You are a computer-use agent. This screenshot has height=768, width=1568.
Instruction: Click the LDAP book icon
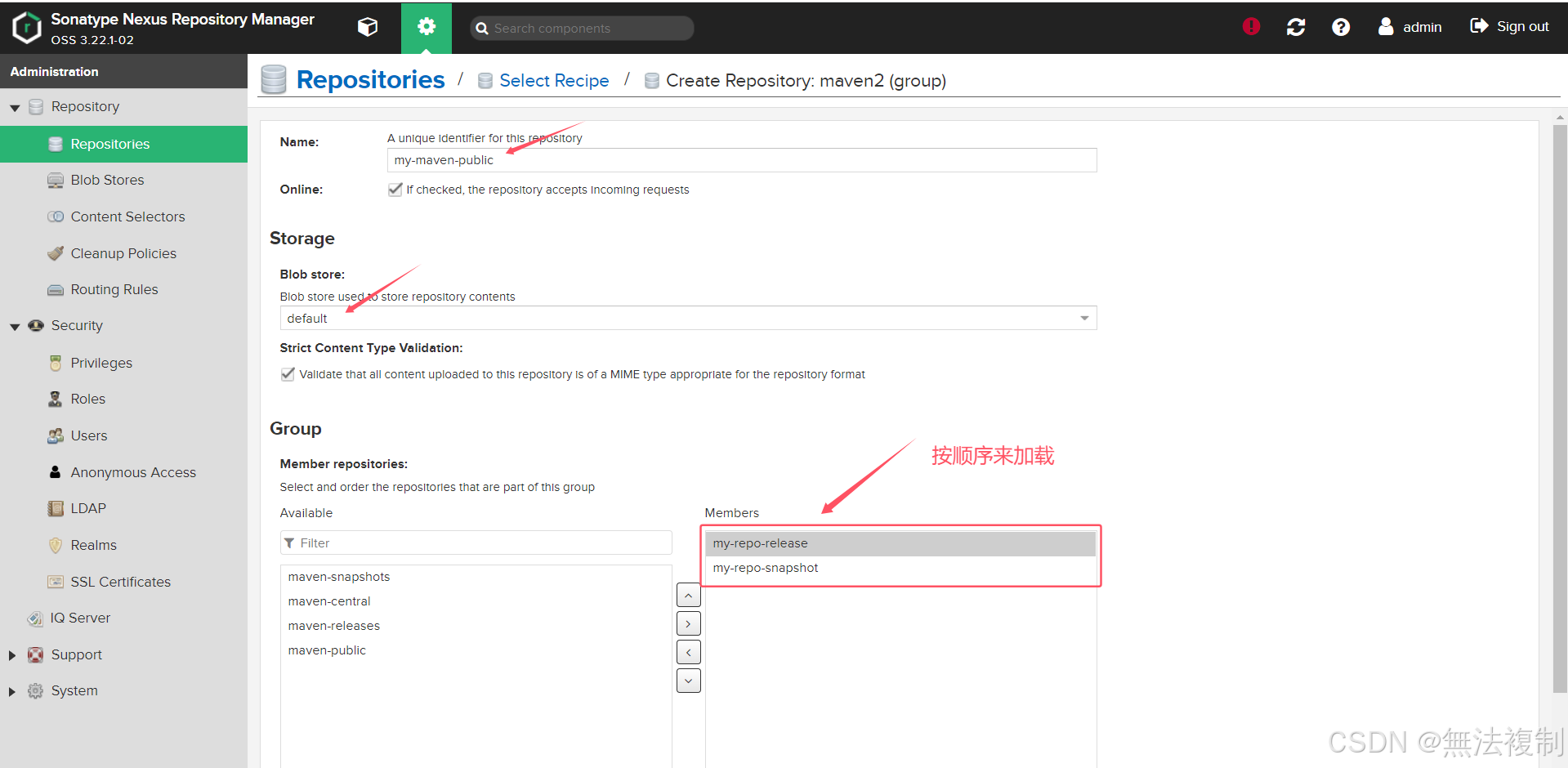pos(55,508)
